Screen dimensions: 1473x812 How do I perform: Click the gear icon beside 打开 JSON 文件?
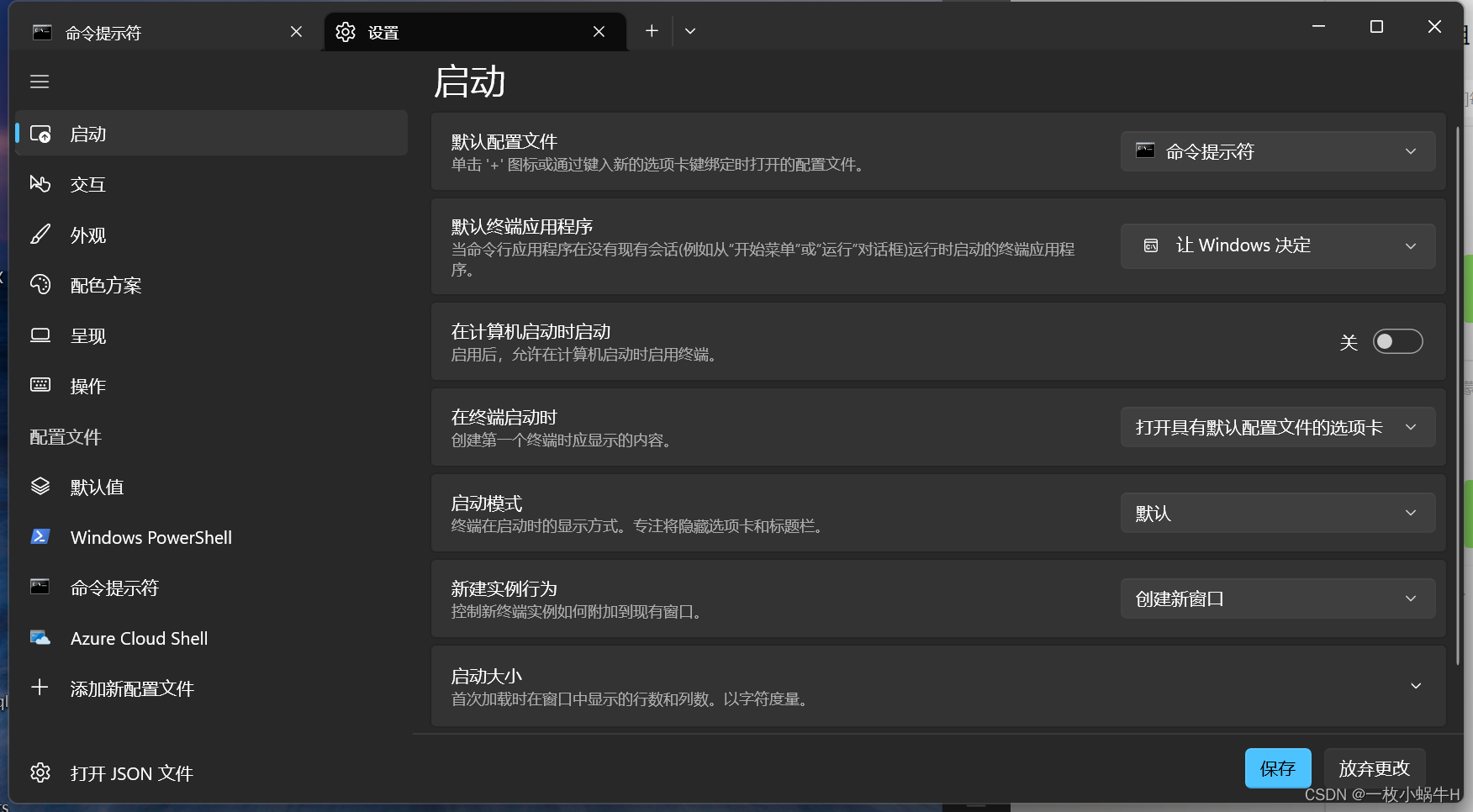click(x=40, y=772)
